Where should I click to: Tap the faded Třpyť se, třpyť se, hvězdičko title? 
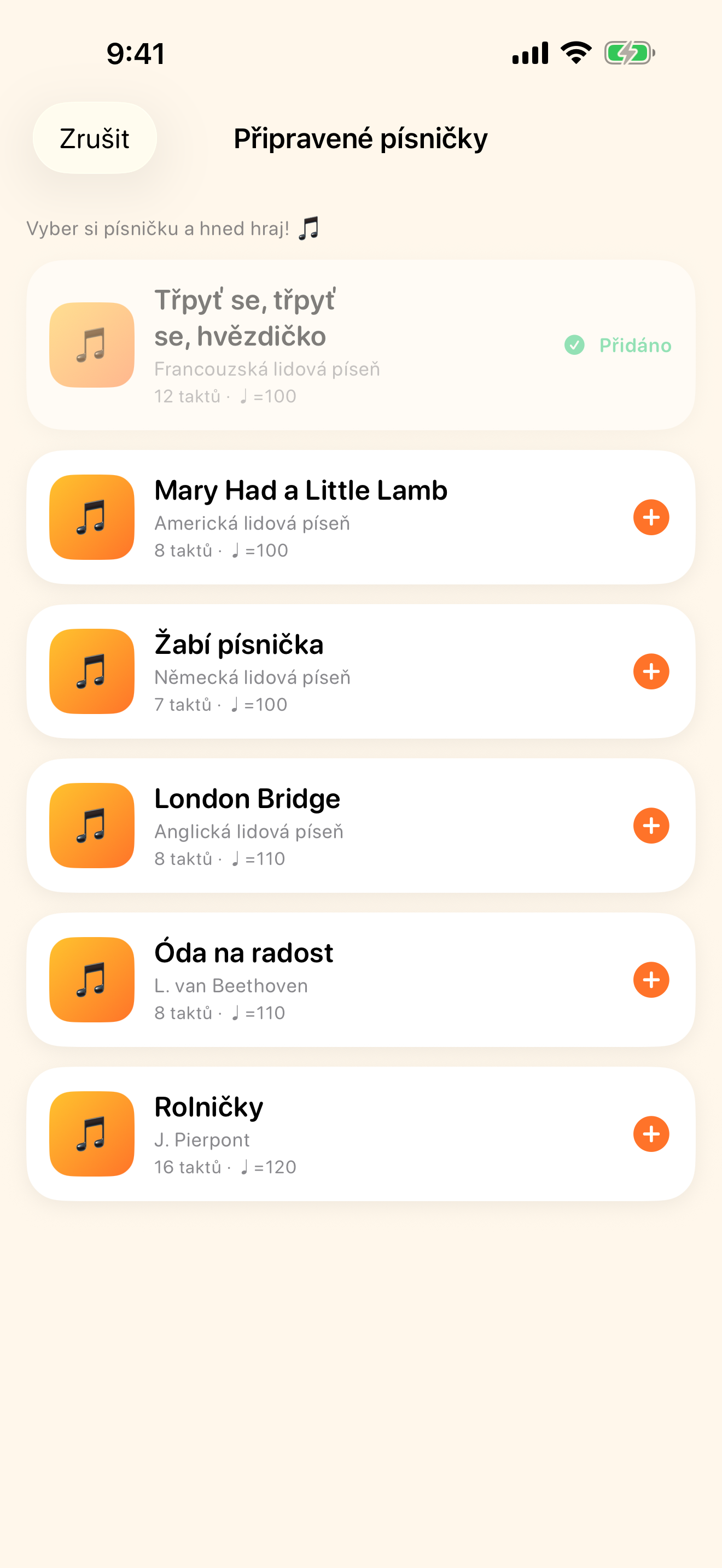pyautogui.click(x=246, y=318)
